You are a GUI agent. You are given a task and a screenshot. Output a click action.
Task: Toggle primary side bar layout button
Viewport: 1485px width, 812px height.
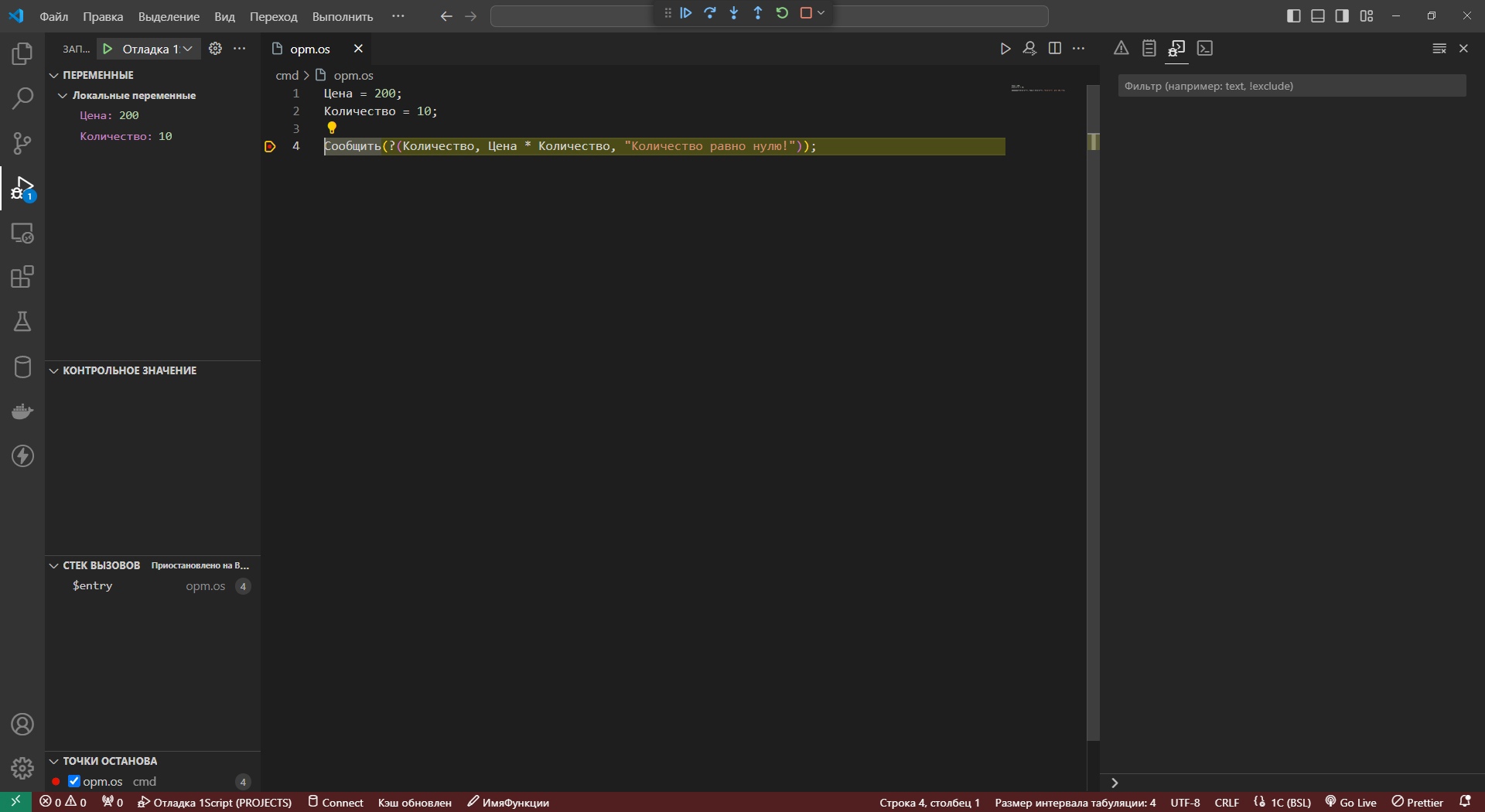pyautogui.click(x=1293, y=16)
